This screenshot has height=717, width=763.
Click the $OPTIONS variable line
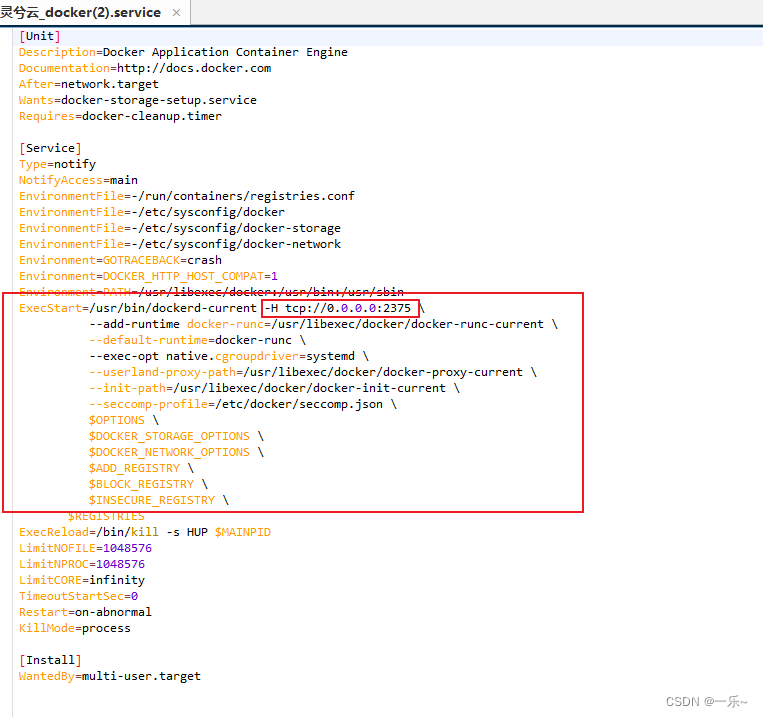click(x=124, y=421)
